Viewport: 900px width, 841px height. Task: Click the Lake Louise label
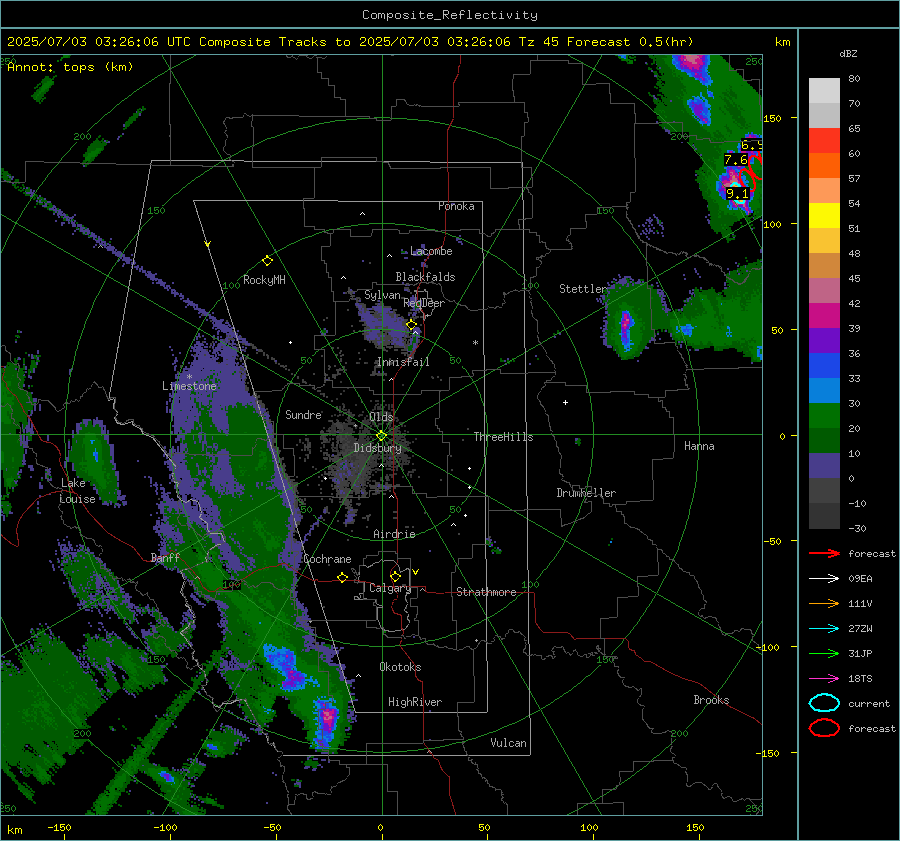(78, 491)
